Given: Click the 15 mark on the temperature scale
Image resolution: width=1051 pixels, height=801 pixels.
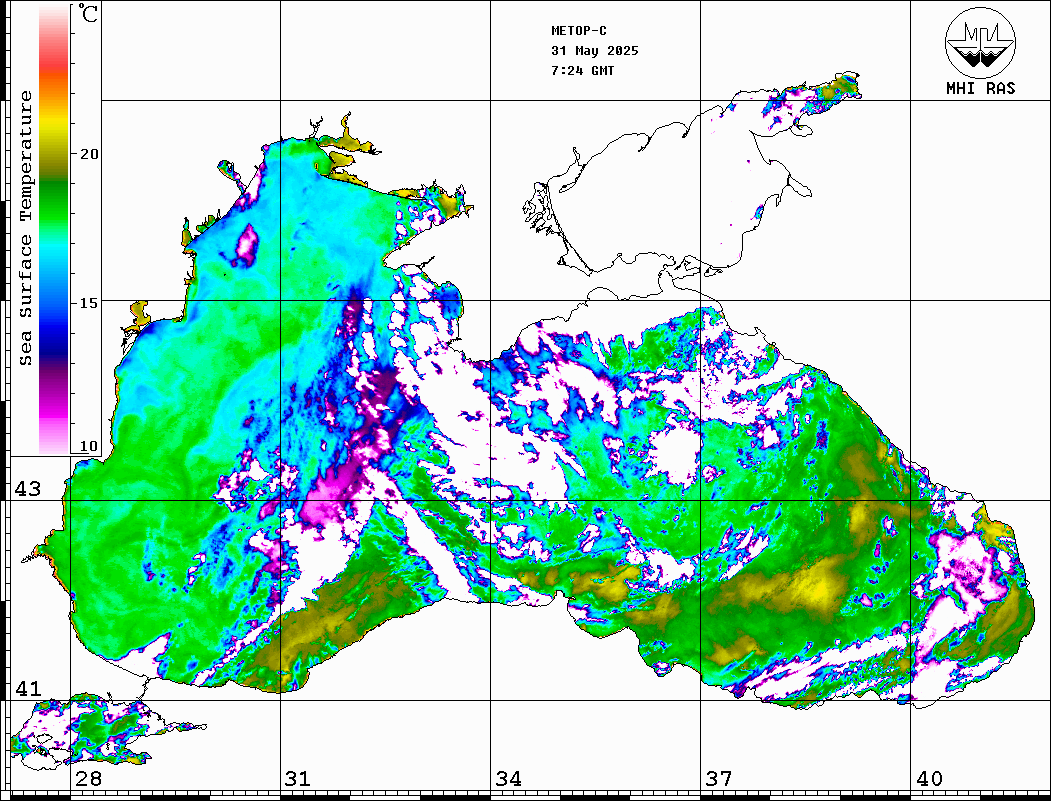Looking at the screenshot, I should (89, 303).
